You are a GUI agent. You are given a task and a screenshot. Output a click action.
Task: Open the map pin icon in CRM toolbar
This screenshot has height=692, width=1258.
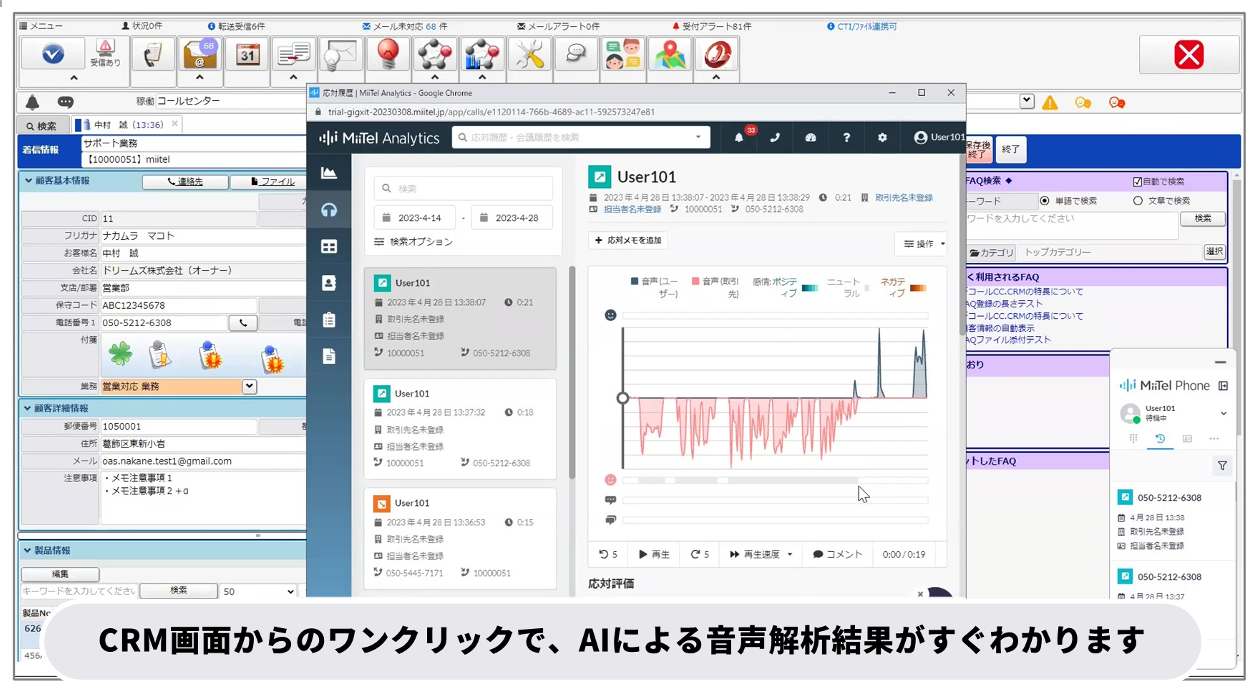670,54
